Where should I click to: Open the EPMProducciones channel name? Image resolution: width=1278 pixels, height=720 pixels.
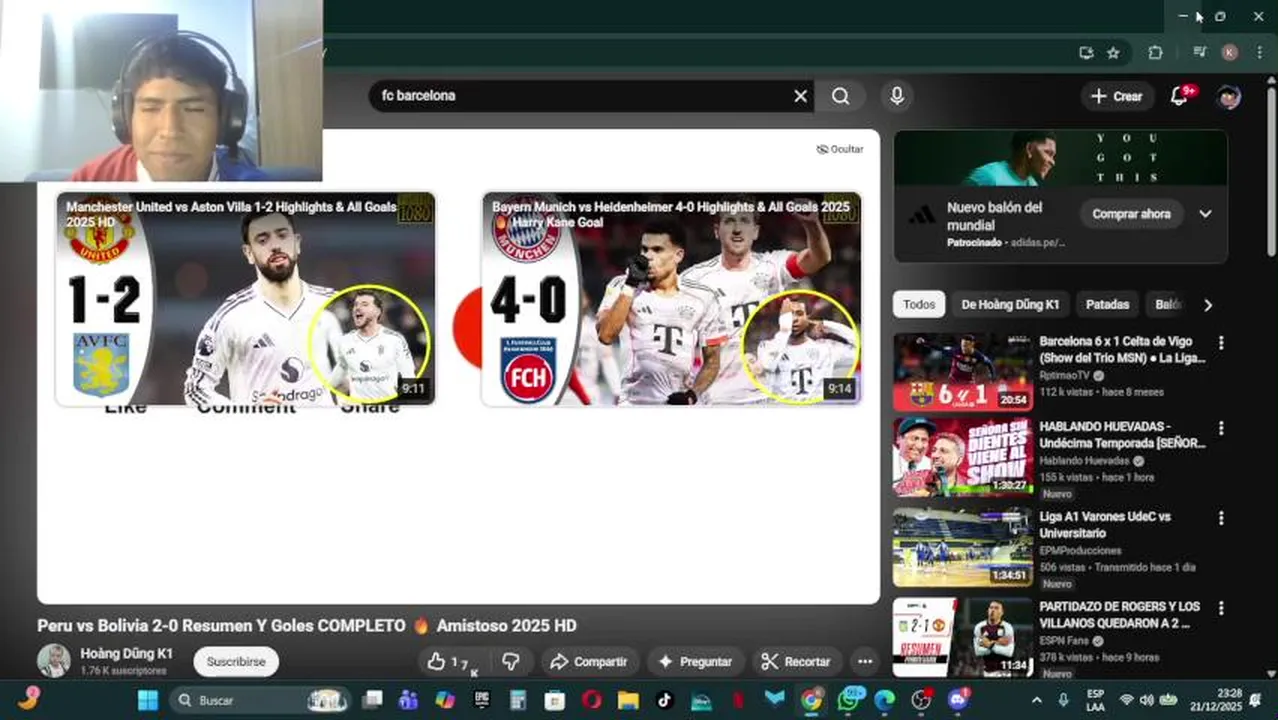(1080, 550)
